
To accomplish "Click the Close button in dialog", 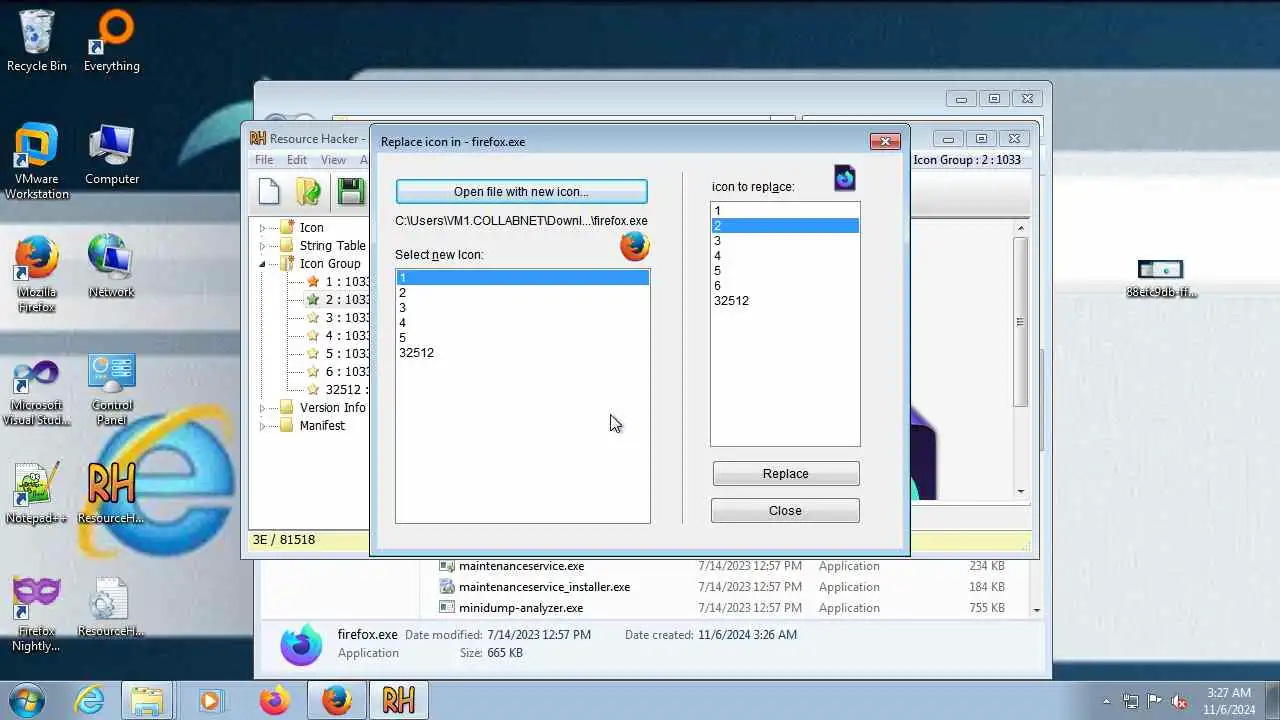I will (785, 510).
